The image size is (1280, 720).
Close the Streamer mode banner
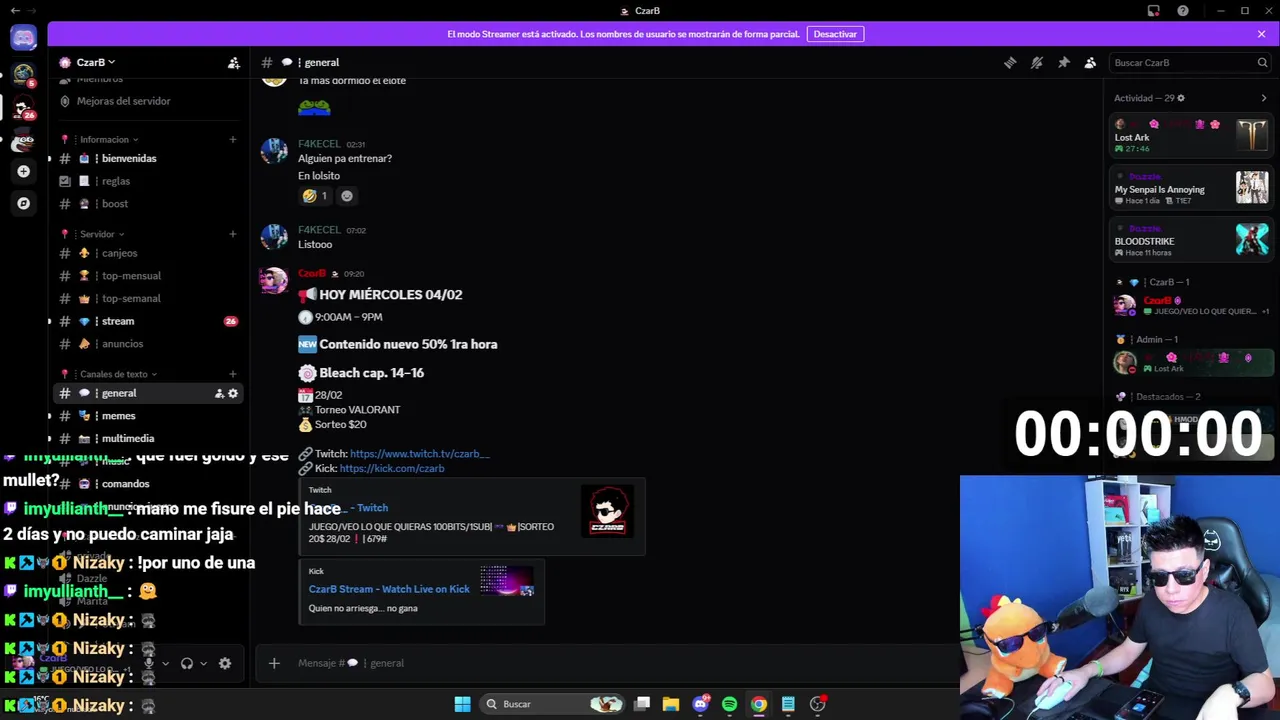(1261, 34)
